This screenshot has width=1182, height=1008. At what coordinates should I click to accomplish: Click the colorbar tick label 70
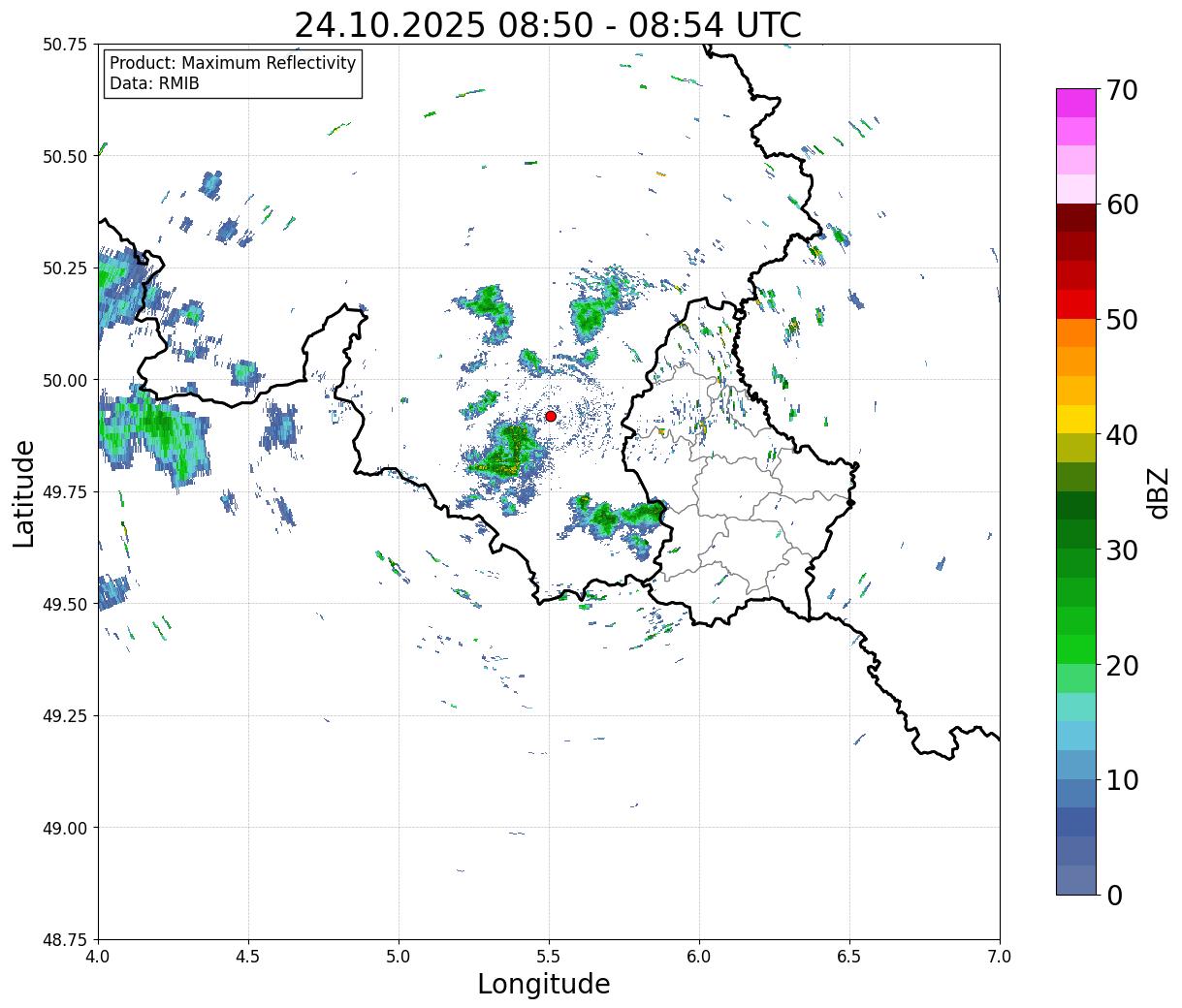(x=1122, y=90)
